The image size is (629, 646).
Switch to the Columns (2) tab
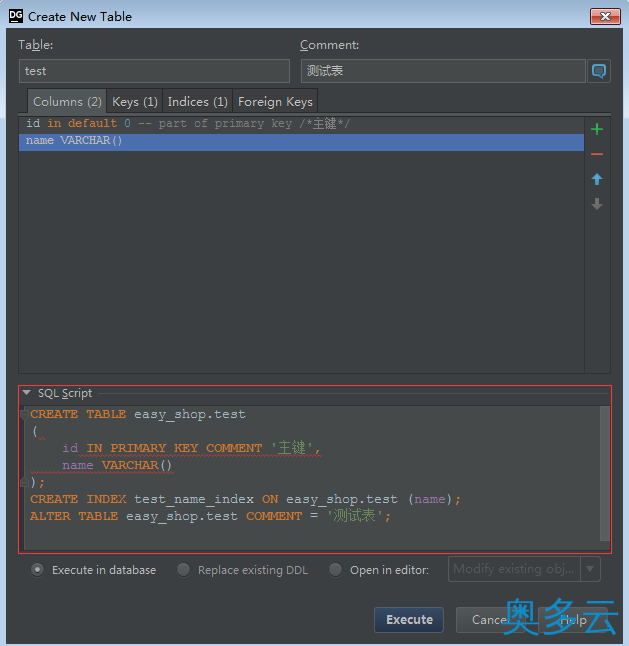click(x=67, y=101)
